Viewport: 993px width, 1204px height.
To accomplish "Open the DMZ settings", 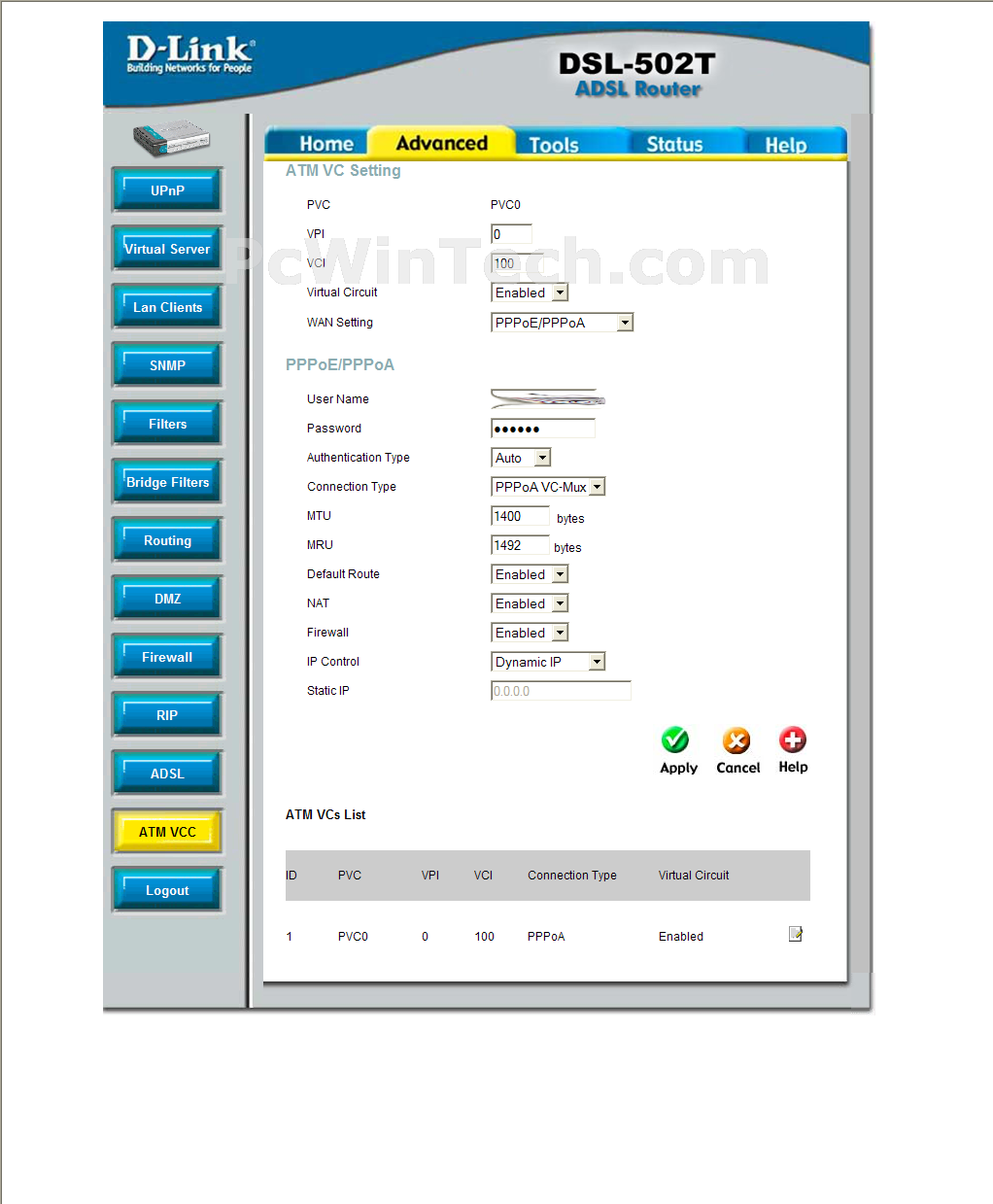I will click(167, 599).
